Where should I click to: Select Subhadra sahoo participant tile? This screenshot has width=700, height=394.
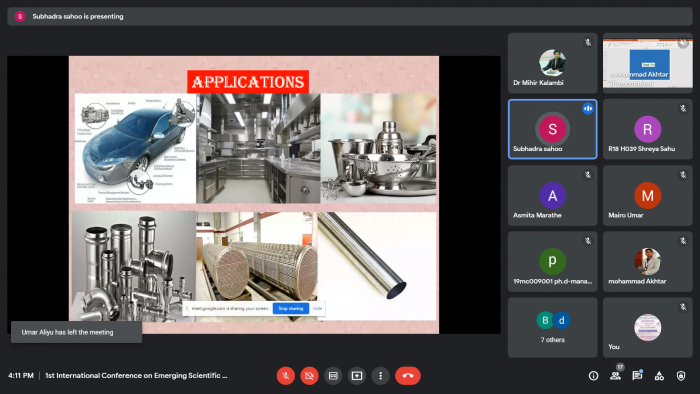pyautogui.click(x=553, y=129)
